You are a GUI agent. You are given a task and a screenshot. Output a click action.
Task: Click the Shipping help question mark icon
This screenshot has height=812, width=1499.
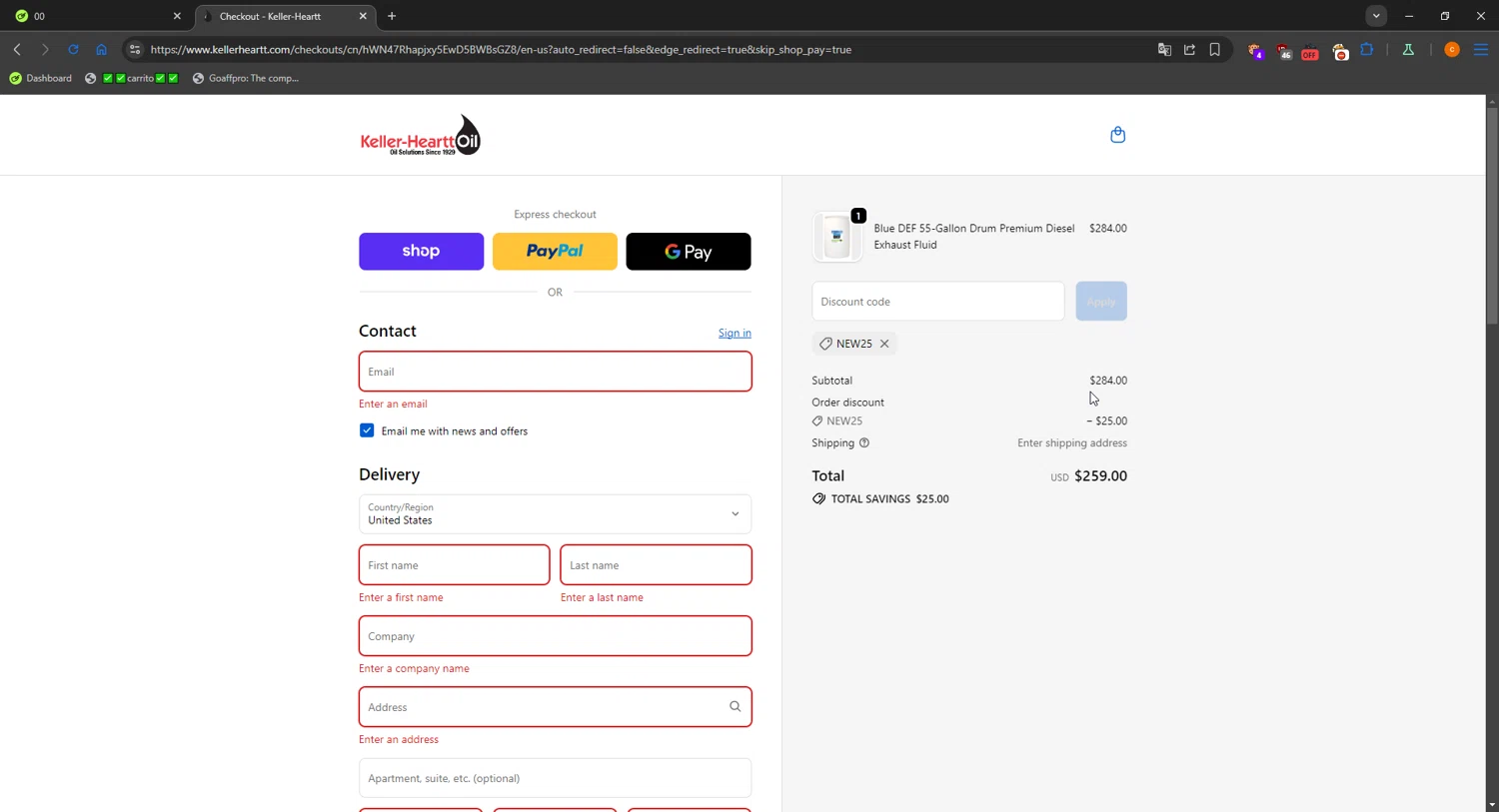(864, 442)
